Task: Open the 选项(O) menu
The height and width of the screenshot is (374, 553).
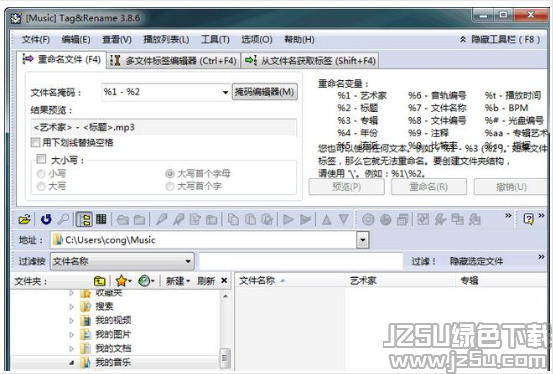Action: point(257,40)
